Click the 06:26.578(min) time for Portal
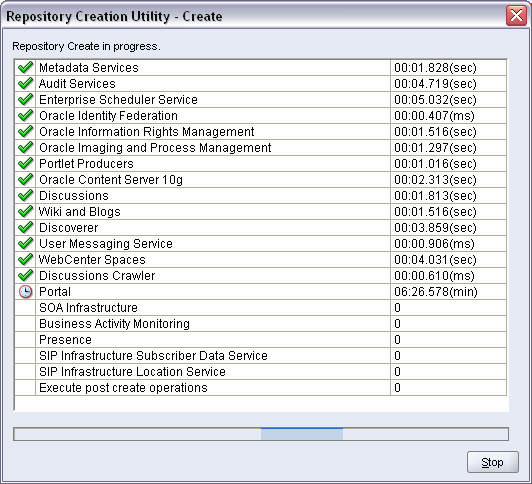This screenshot has width=532, height=484. click(x=436, y=292)
